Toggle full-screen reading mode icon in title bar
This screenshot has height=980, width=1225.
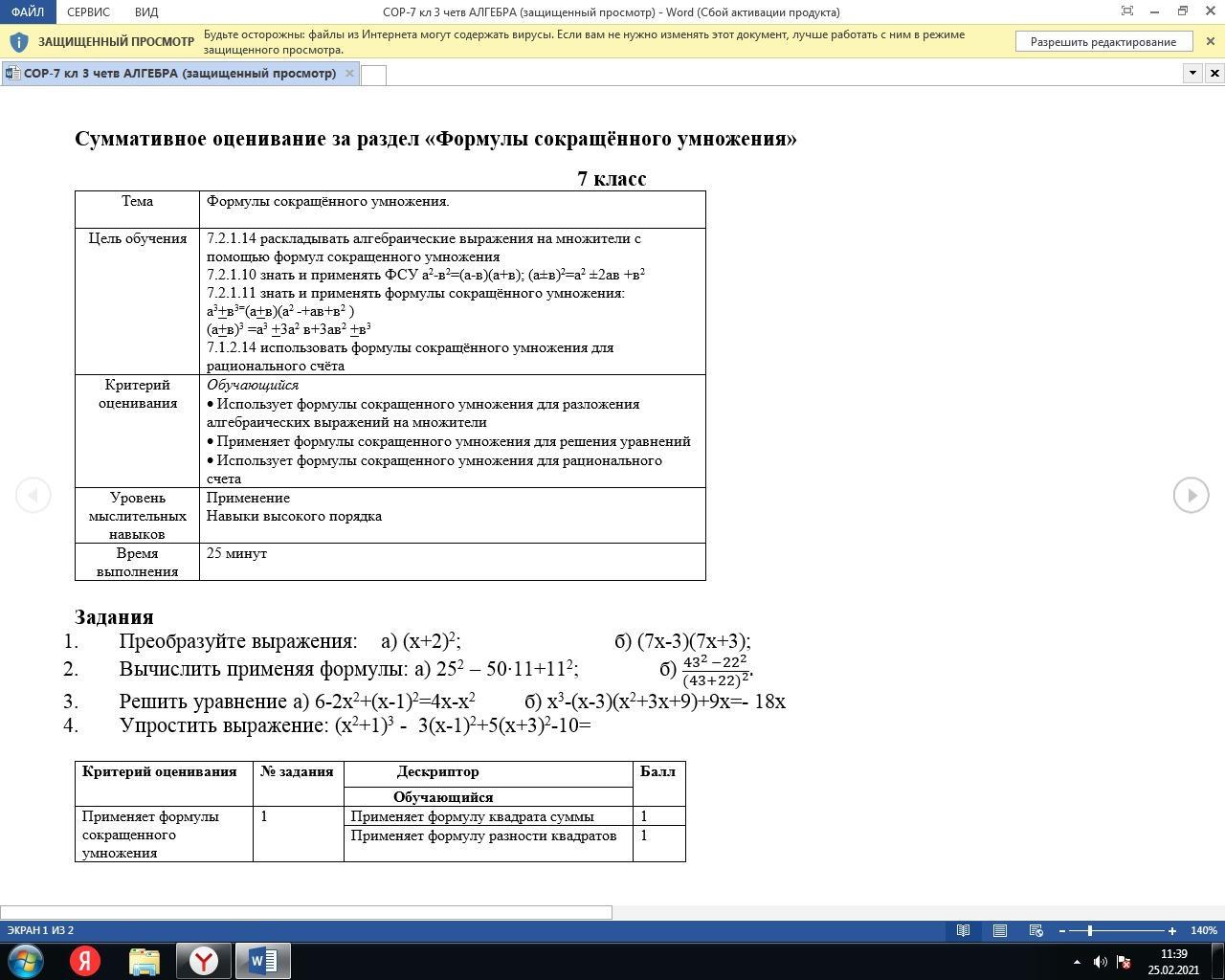(x=1127, y=11)
